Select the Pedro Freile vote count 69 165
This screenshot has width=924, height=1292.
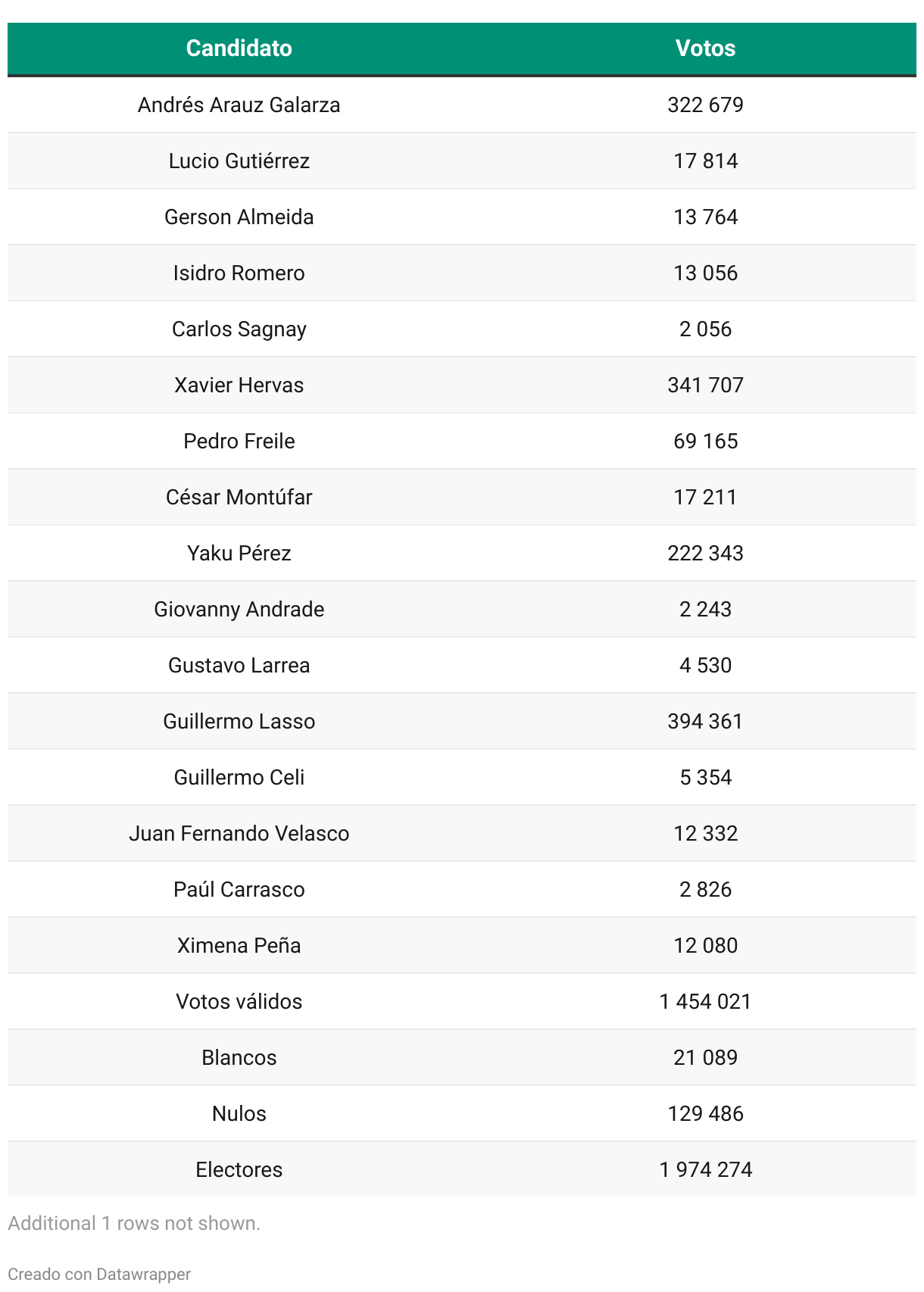[705, 441]
